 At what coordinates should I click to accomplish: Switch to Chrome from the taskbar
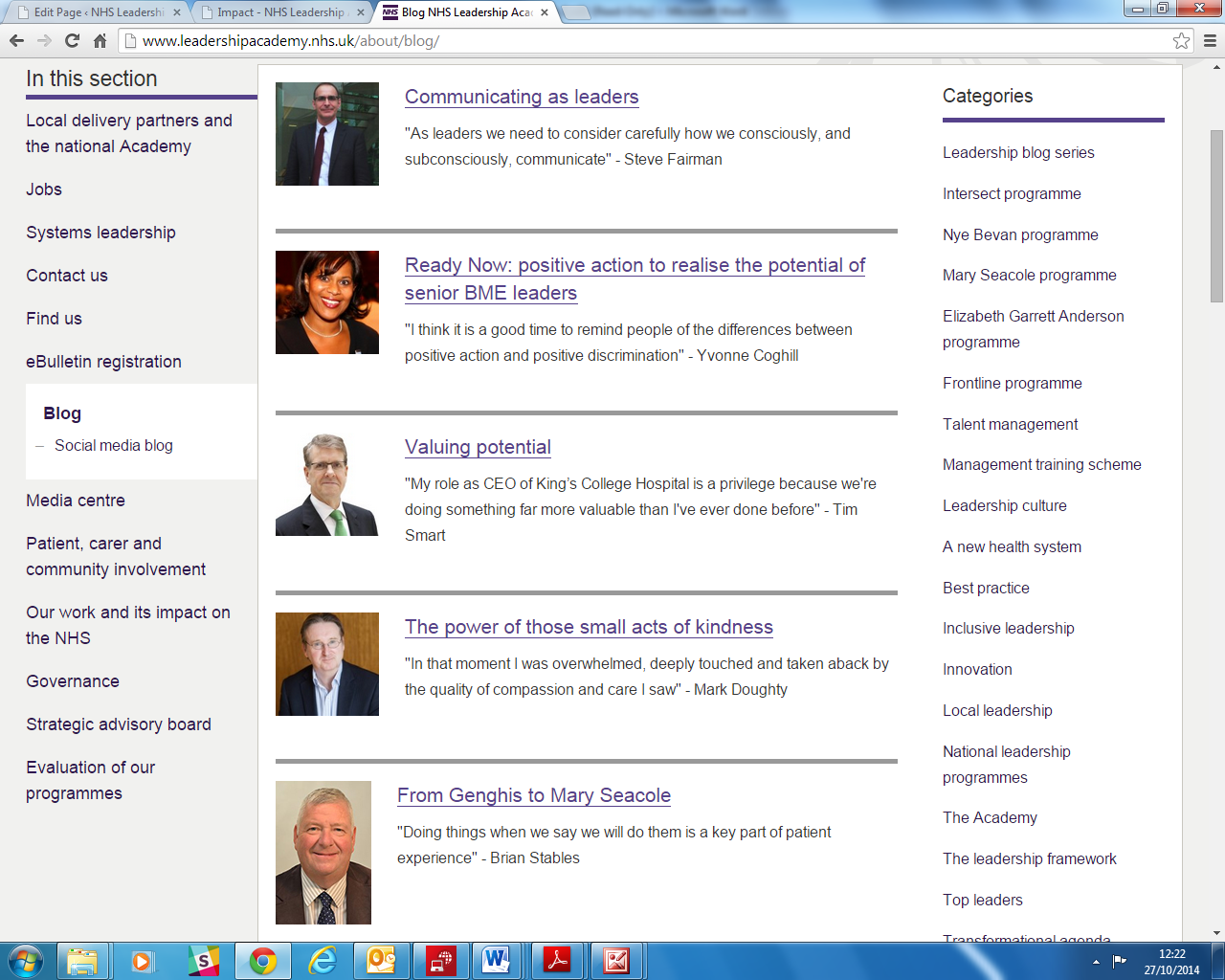click(x=262, y=961)
